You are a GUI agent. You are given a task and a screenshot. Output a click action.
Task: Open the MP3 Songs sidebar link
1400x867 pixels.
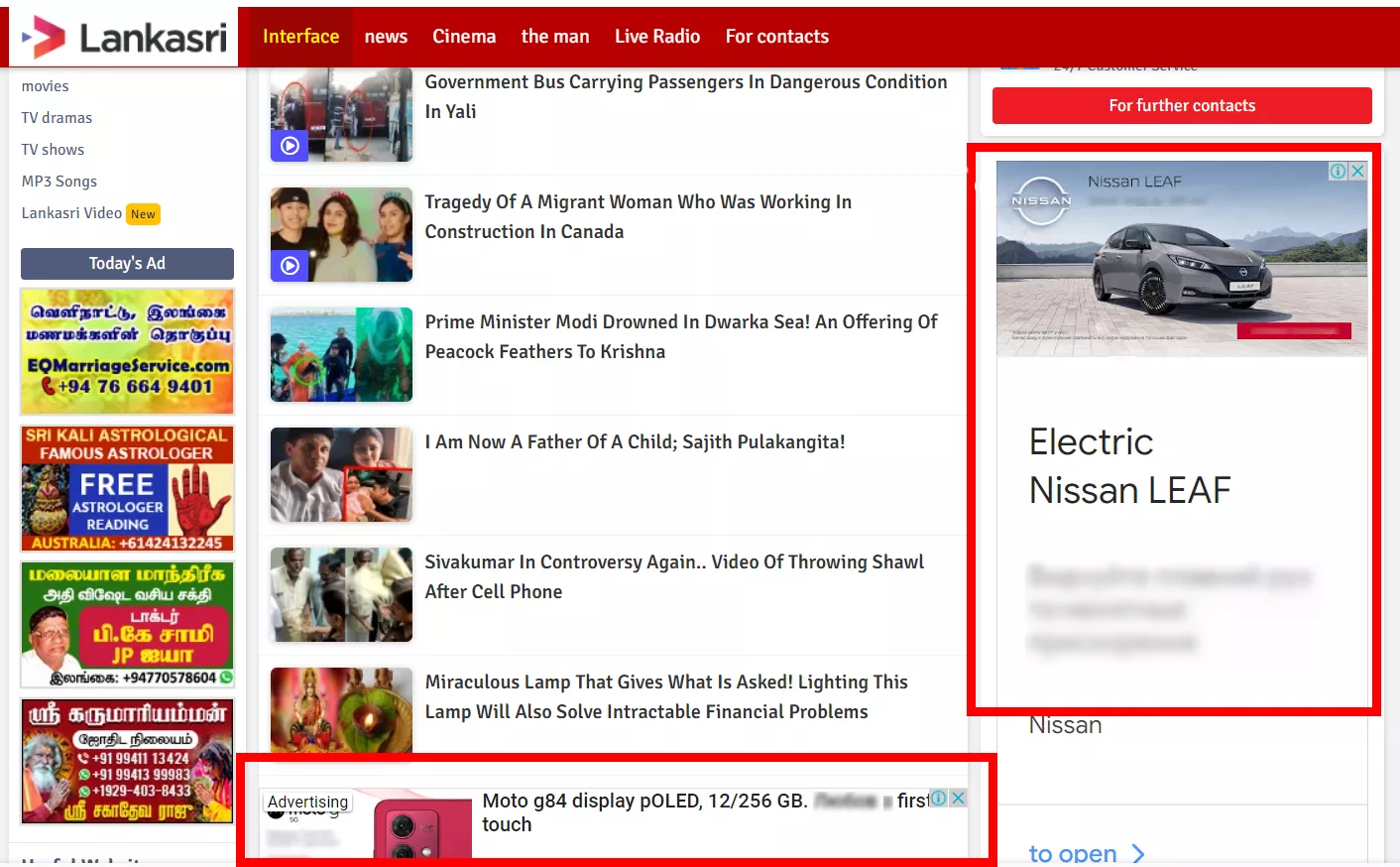tap(59, 182)
